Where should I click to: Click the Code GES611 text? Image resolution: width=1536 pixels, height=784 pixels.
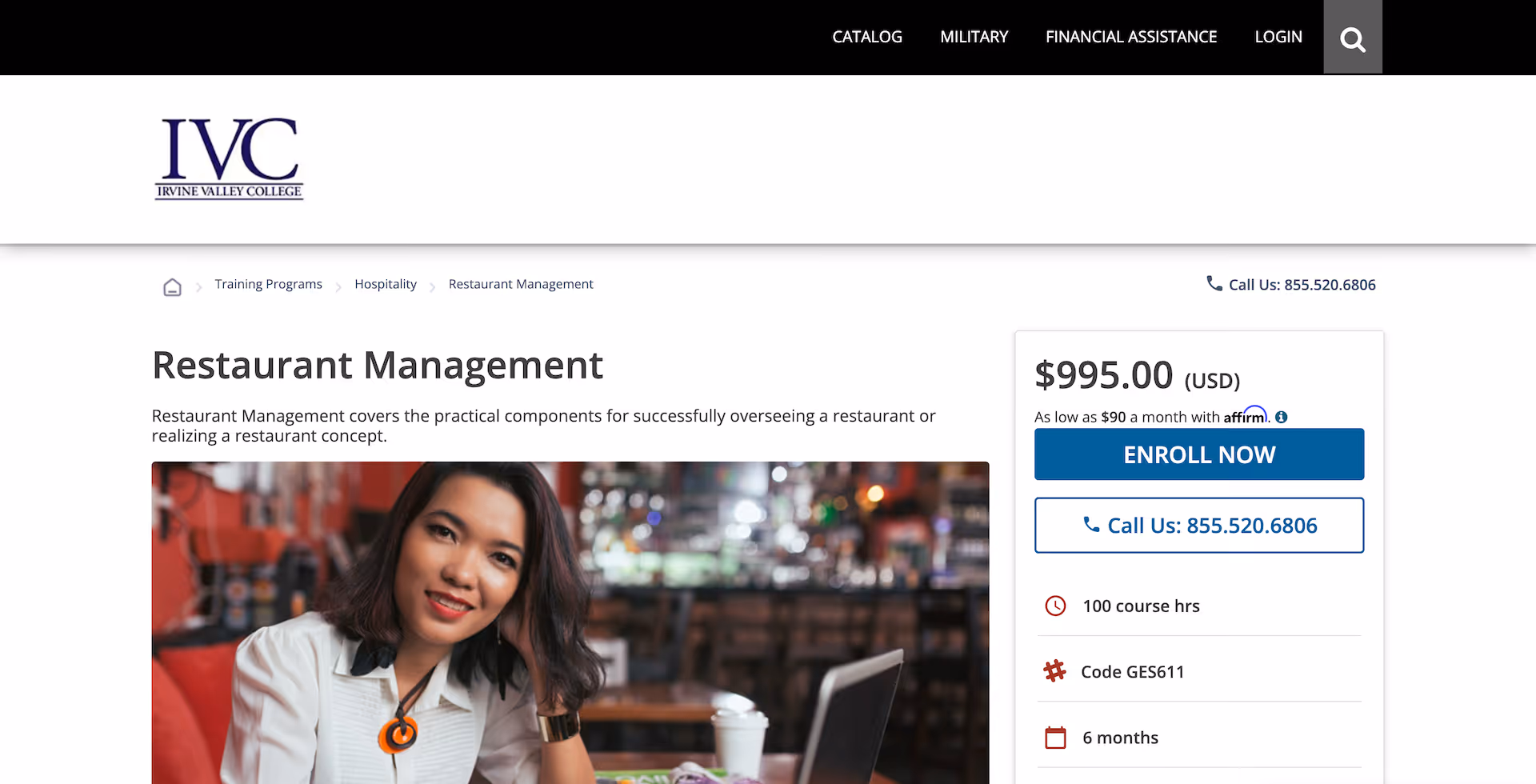[1132, 672]
